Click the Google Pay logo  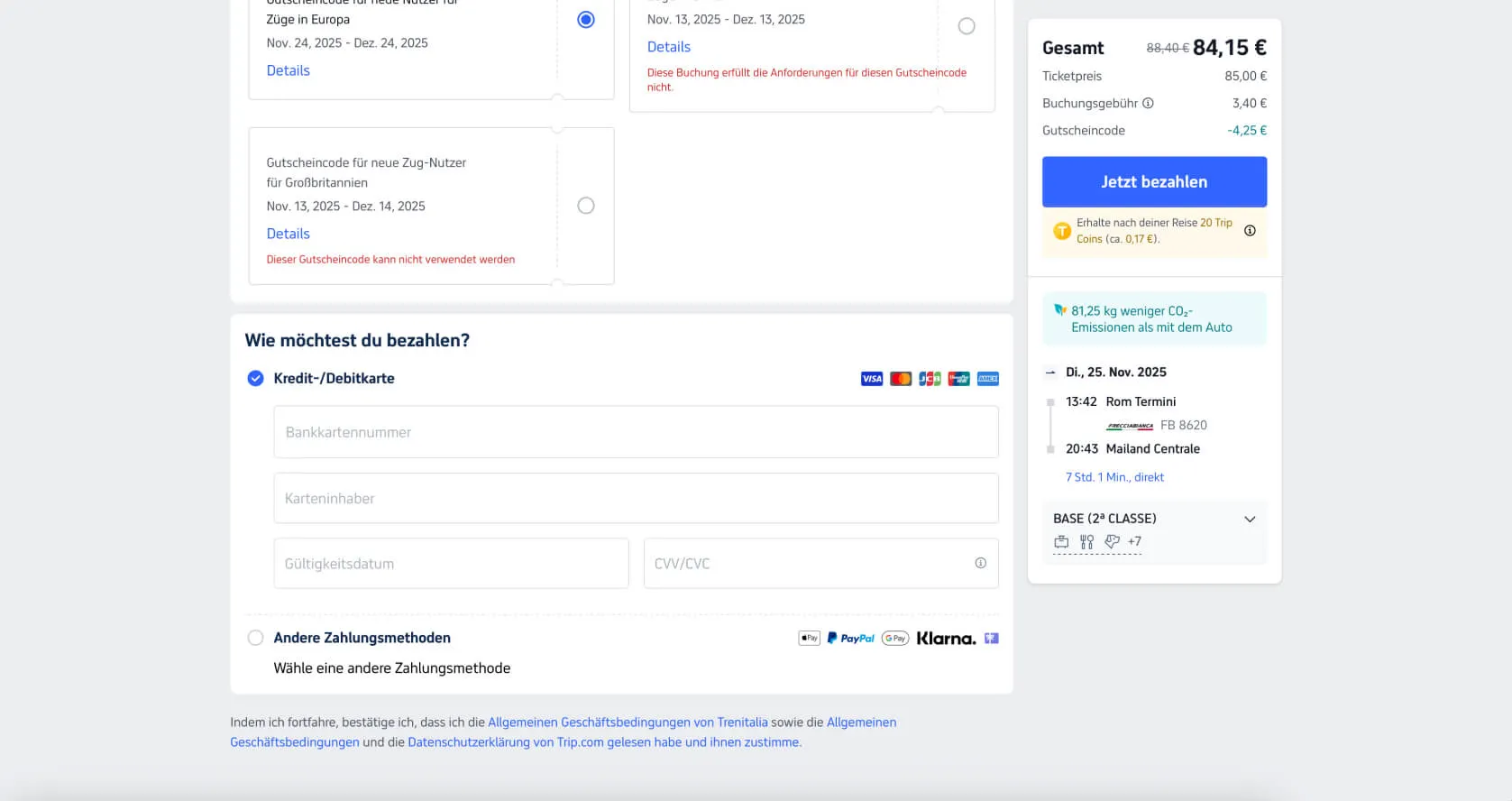pyautogui.click(x=895, y=639)
